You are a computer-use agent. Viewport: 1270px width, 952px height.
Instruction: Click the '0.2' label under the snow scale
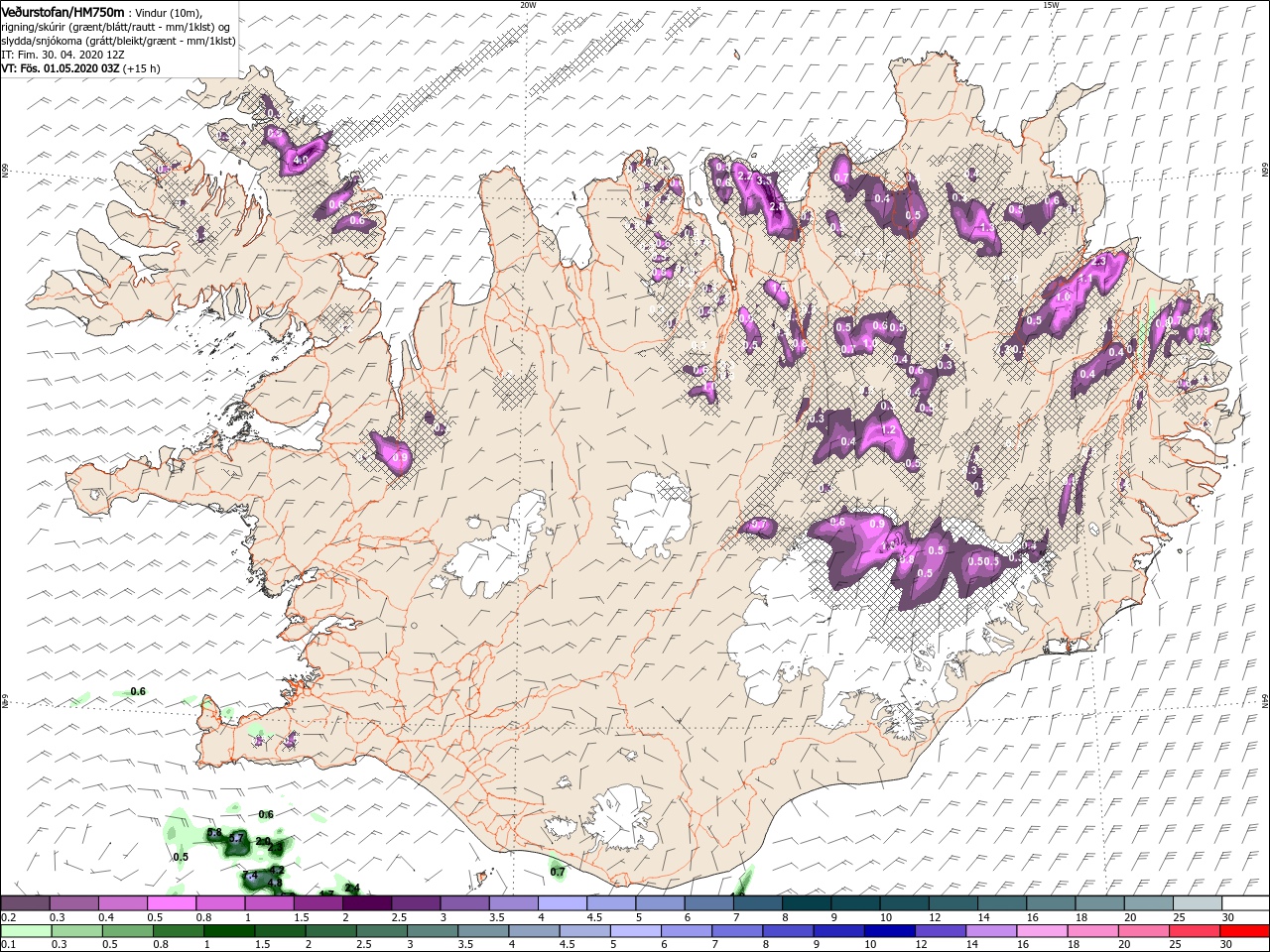coord(9,917)
